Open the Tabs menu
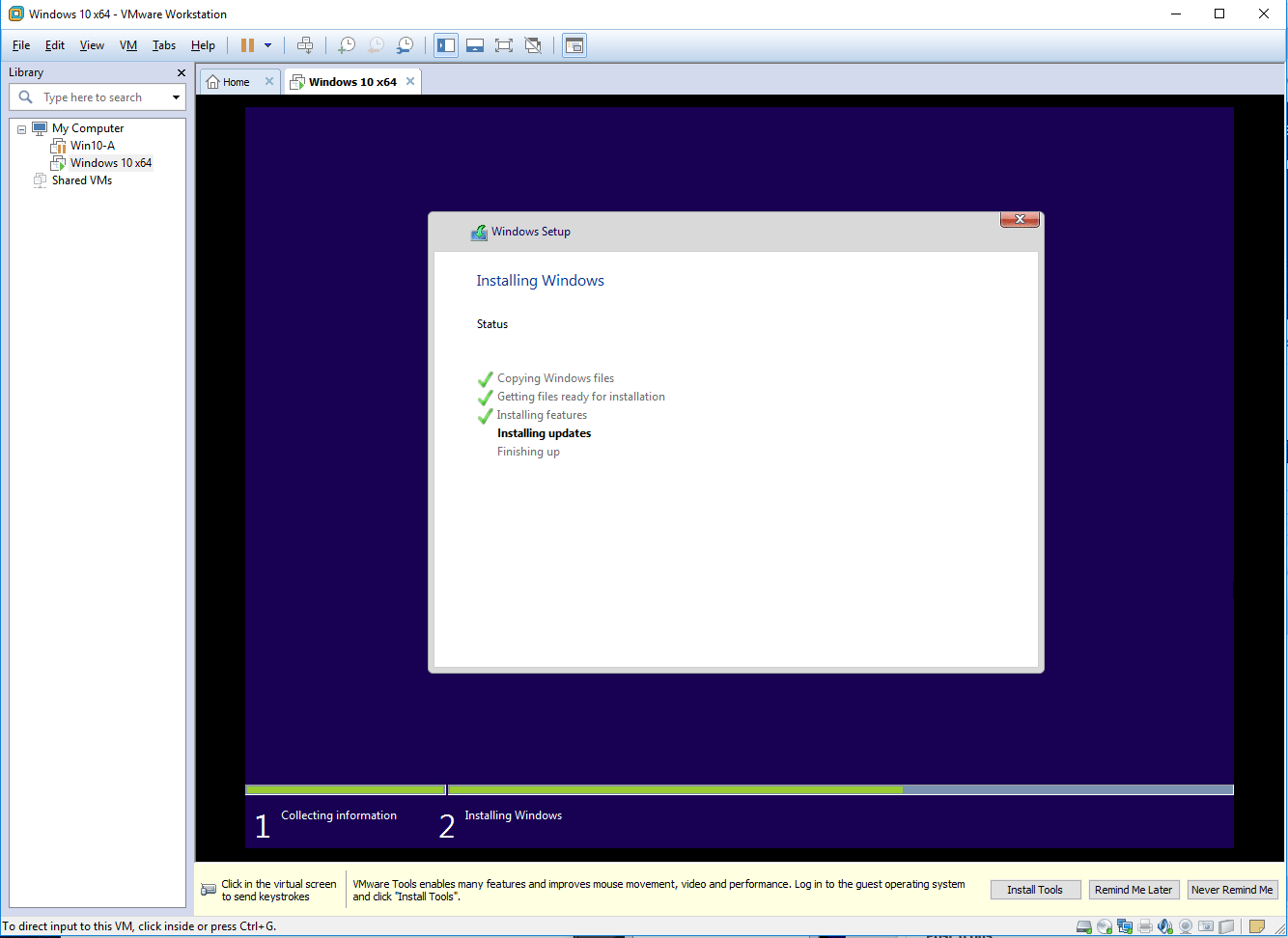Screen dimensions: 1288x938 (164, 45)
